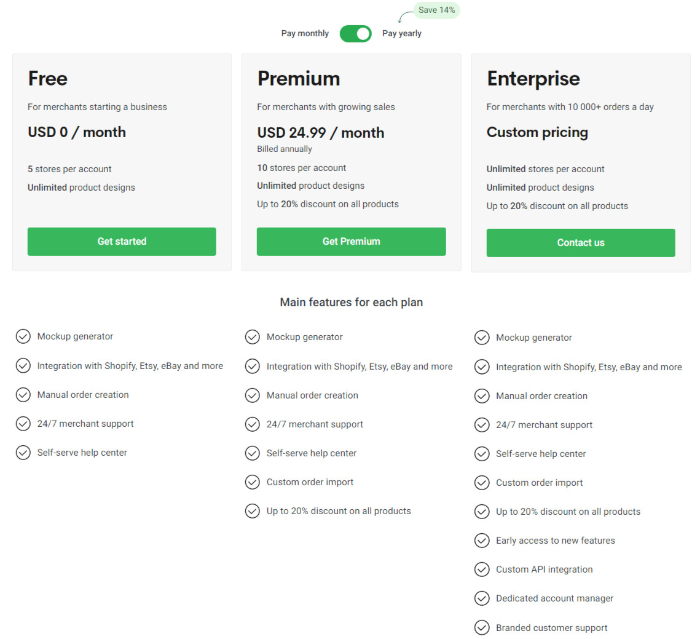Click checkmark beside Early access to new features
700x639 pixels.
coord(482,541)
